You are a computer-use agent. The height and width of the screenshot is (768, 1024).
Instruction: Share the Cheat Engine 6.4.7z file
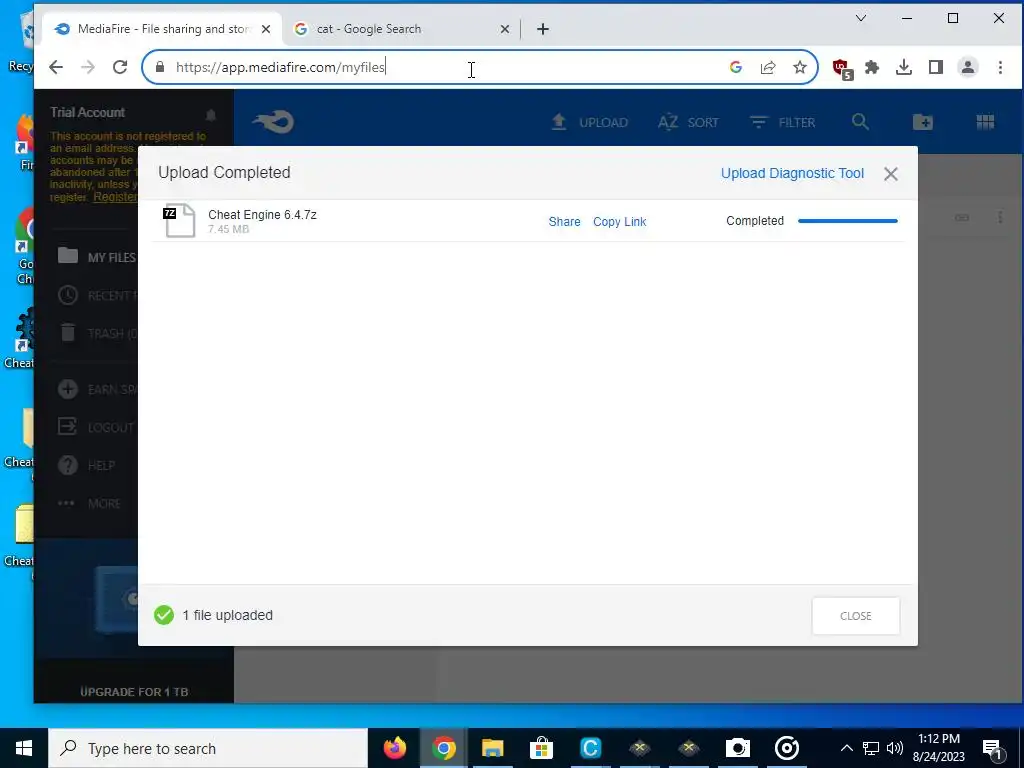(564, 221)
